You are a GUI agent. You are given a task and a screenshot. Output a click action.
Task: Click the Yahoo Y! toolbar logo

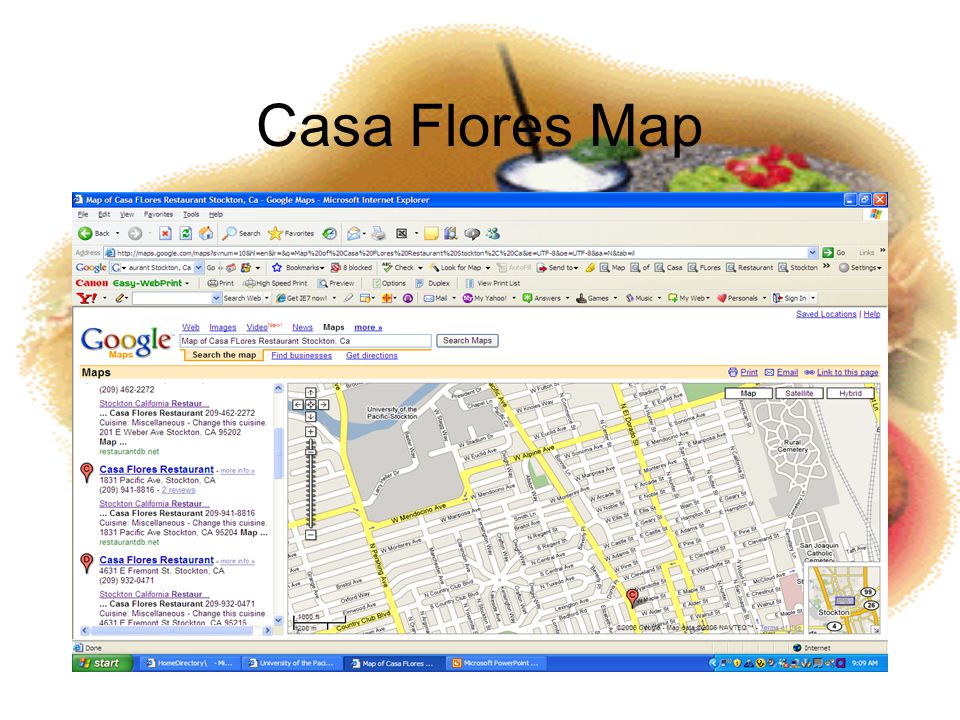tap(86, 298)
